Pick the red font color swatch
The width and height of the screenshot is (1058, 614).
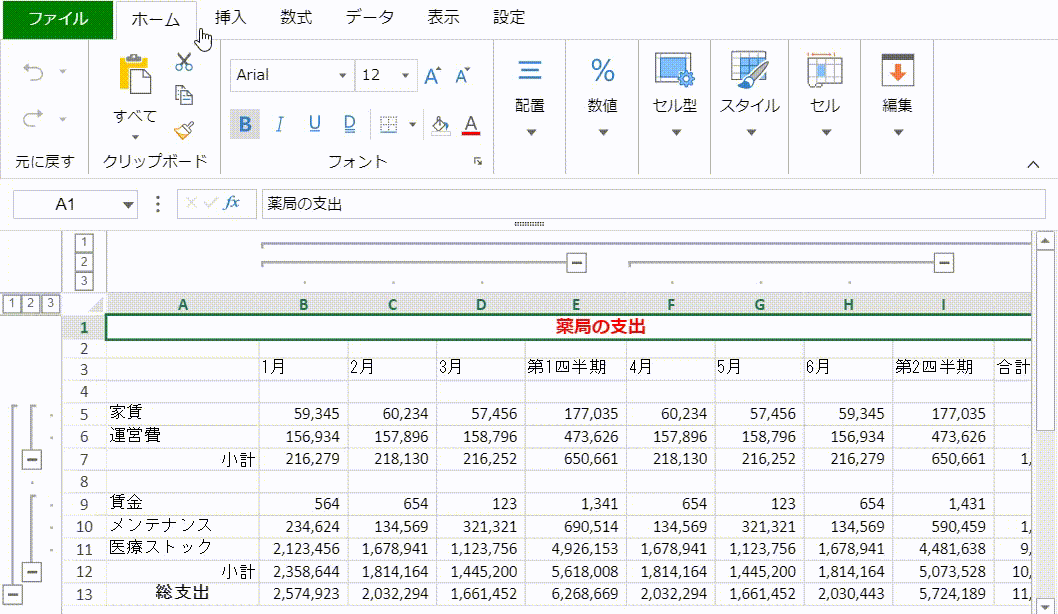(x=471, y=124)
